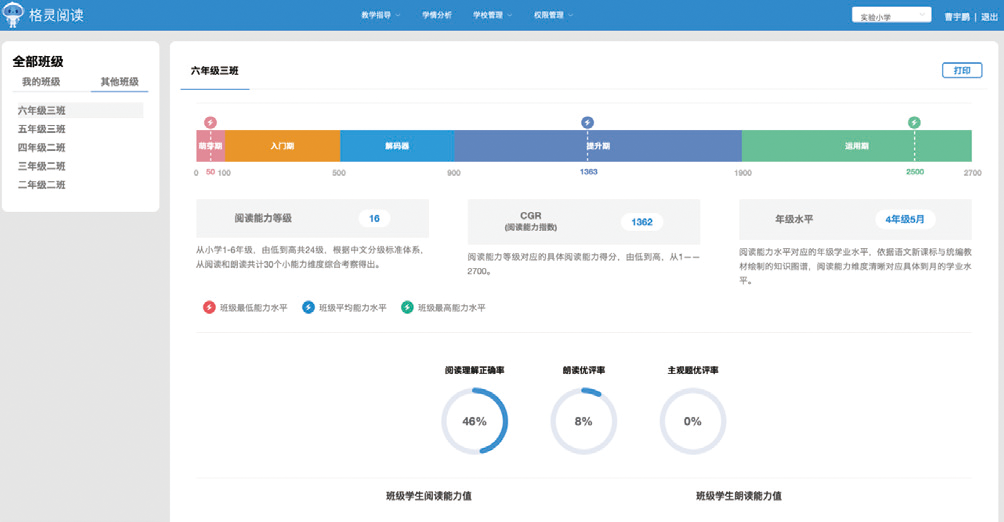Click the 曹宇鹏 user name link
Viewport: 1004px width, 522px height.
pyautogui.click(x=957, y=17)
